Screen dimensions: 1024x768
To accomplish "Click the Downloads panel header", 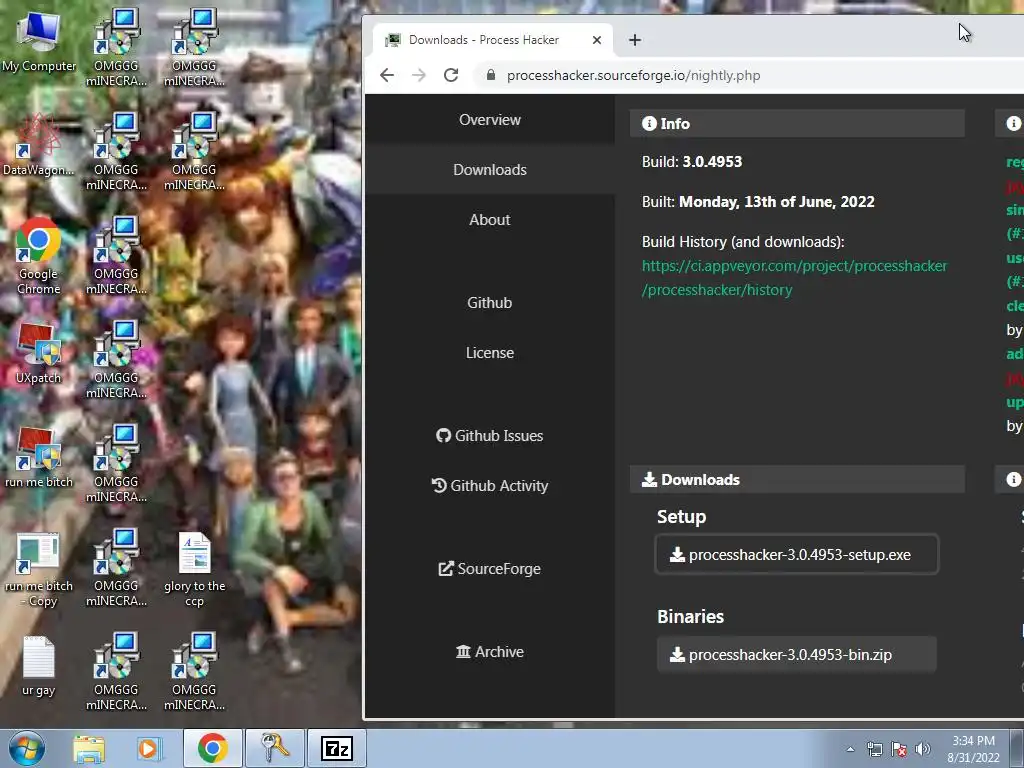I will point(797,479).
